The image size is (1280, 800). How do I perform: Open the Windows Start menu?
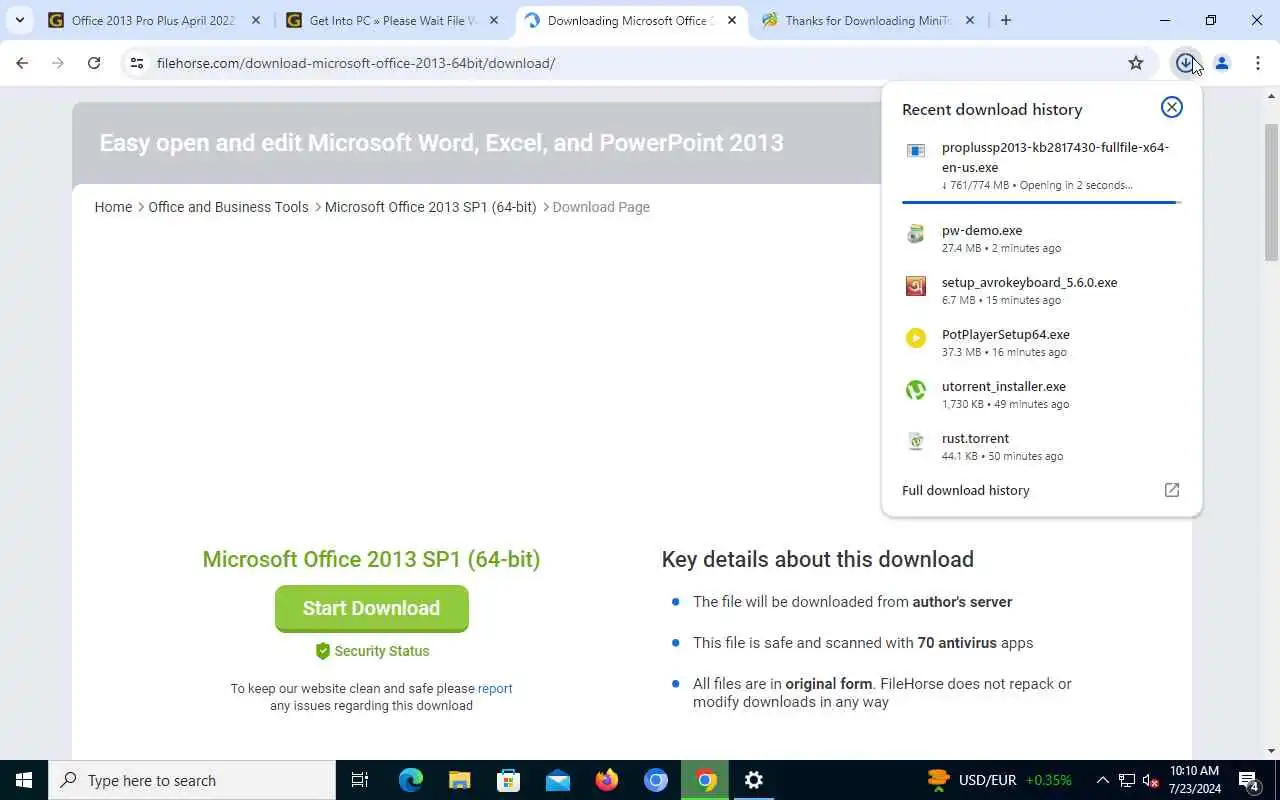[x=24, y=780]
